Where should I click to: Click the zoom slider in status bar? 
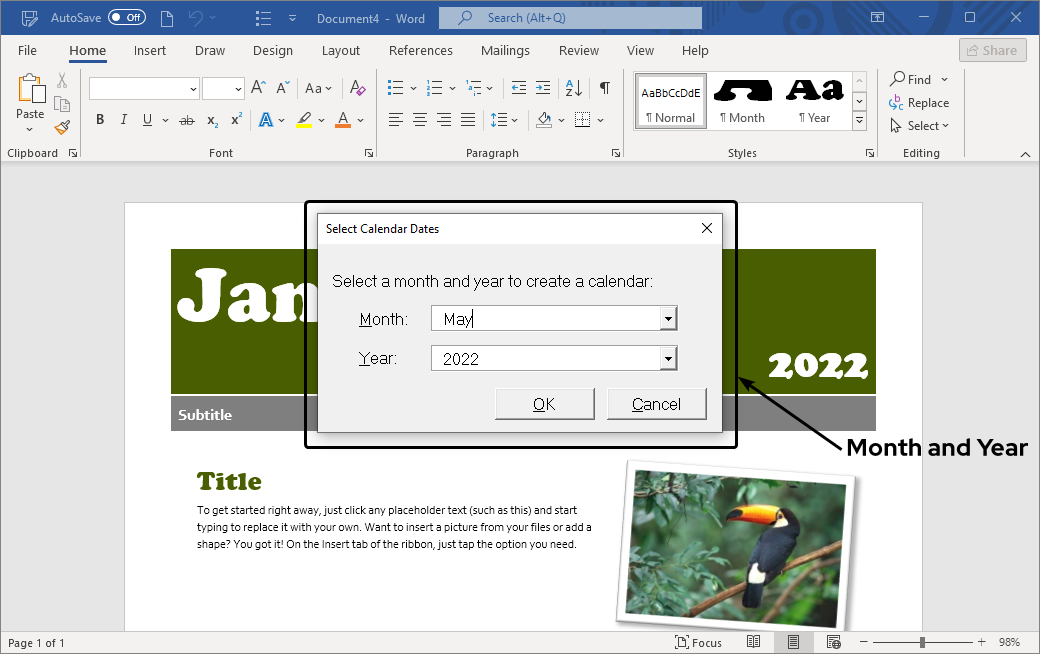922,642
